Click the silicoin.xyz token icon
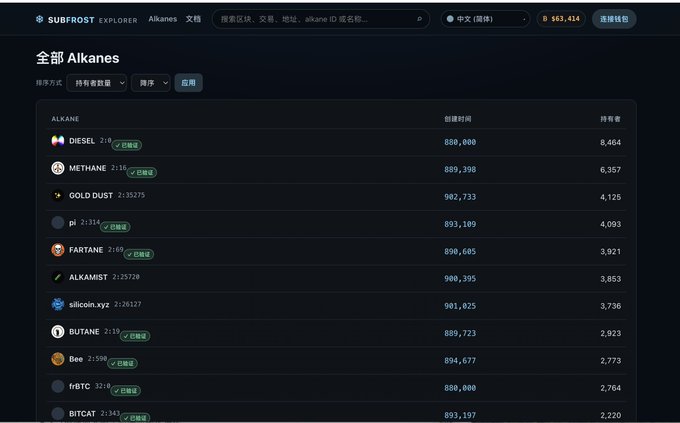680x423 pixels. point(58,304)
